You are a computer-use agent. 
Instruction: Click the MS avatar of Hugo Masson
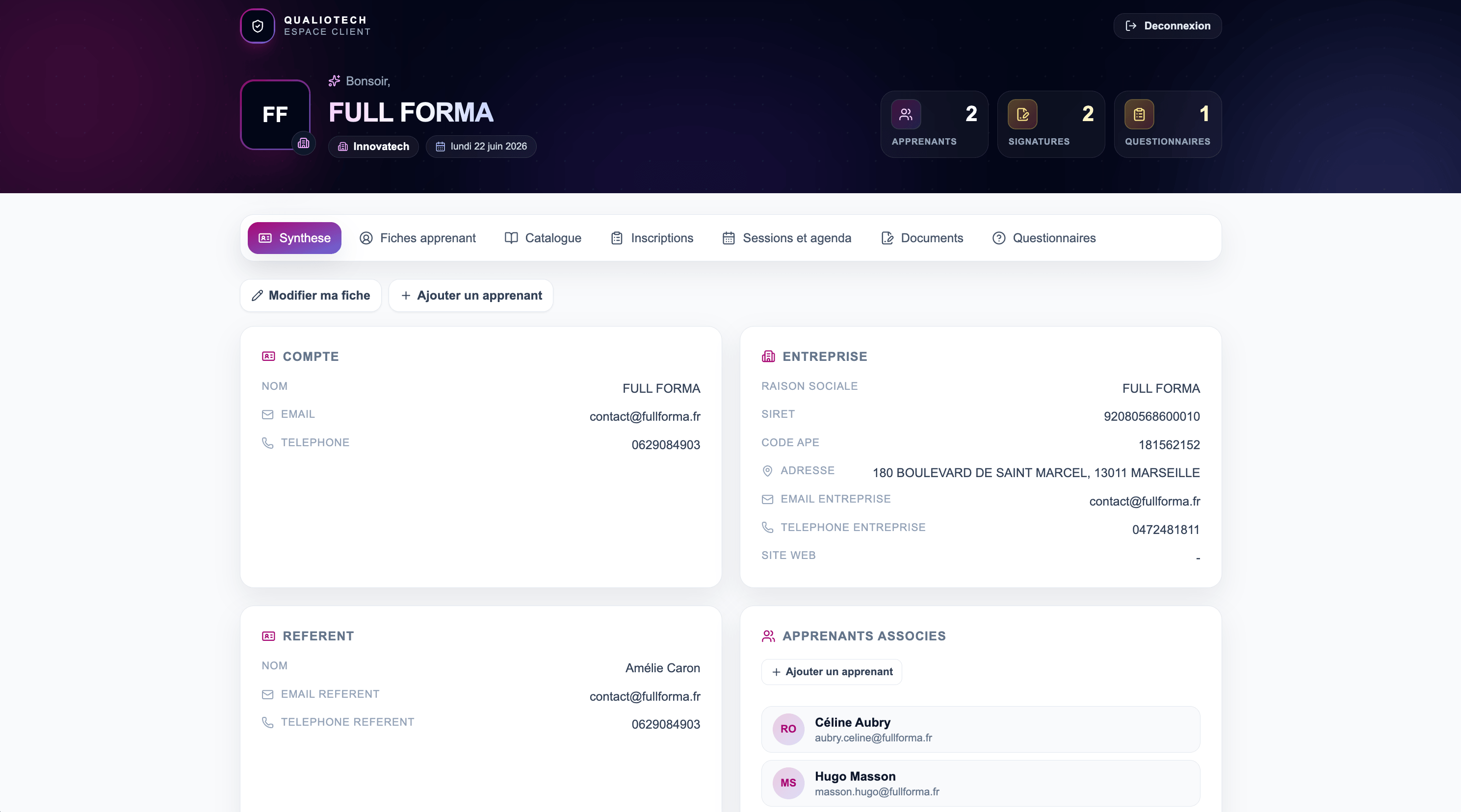(x=788, y=783)
